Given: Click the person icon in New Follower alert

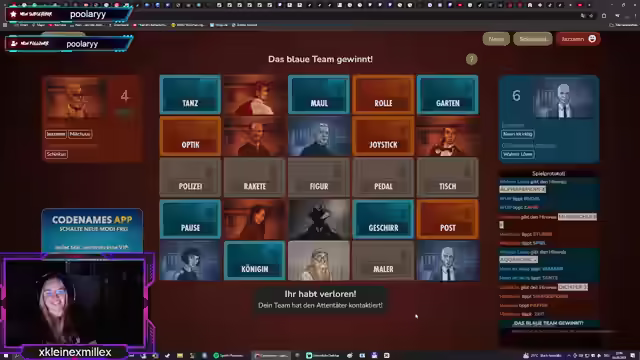Looking at the screenshot, I should (x=14, y=43).
